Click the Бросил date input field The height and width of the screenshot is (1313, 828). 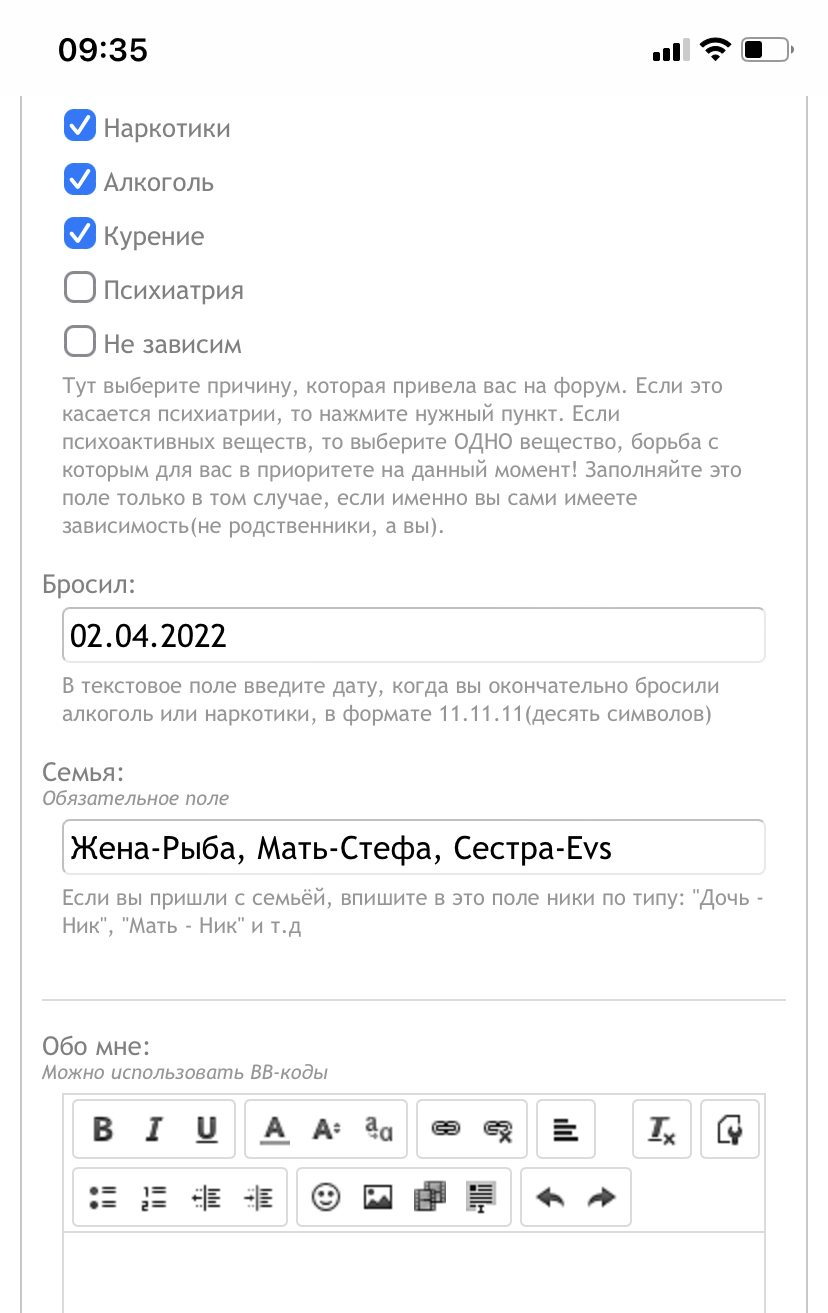pyautogui.click(x=413, y=635)
